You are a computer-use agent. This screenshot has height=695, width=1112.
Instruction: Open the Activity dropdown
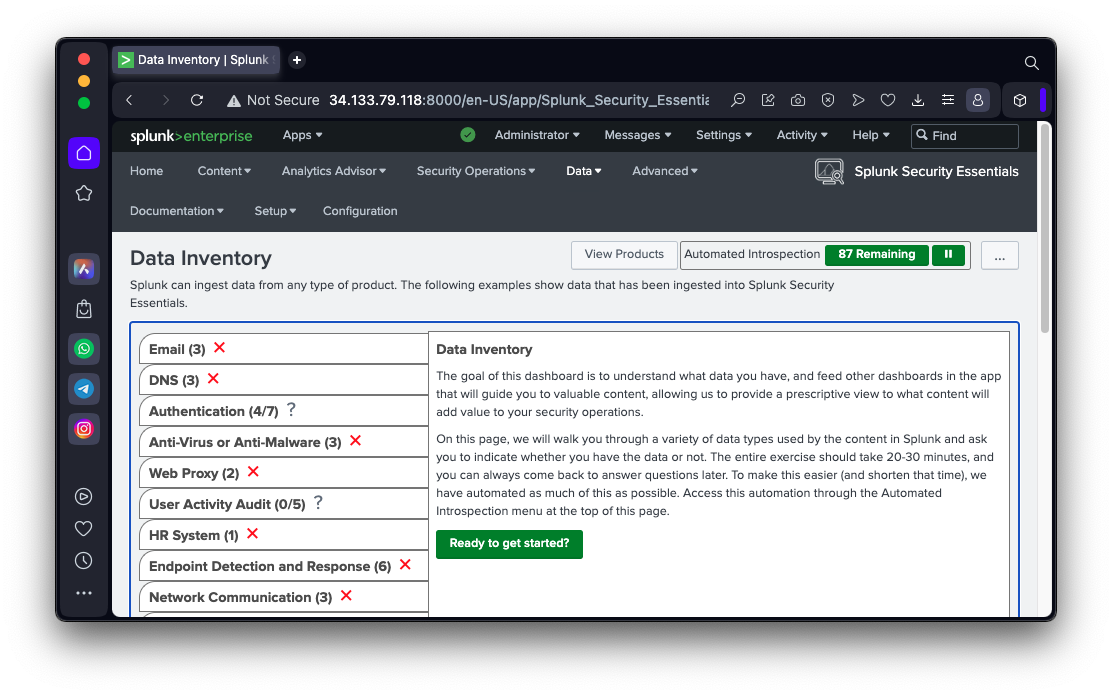coord(802,135)
